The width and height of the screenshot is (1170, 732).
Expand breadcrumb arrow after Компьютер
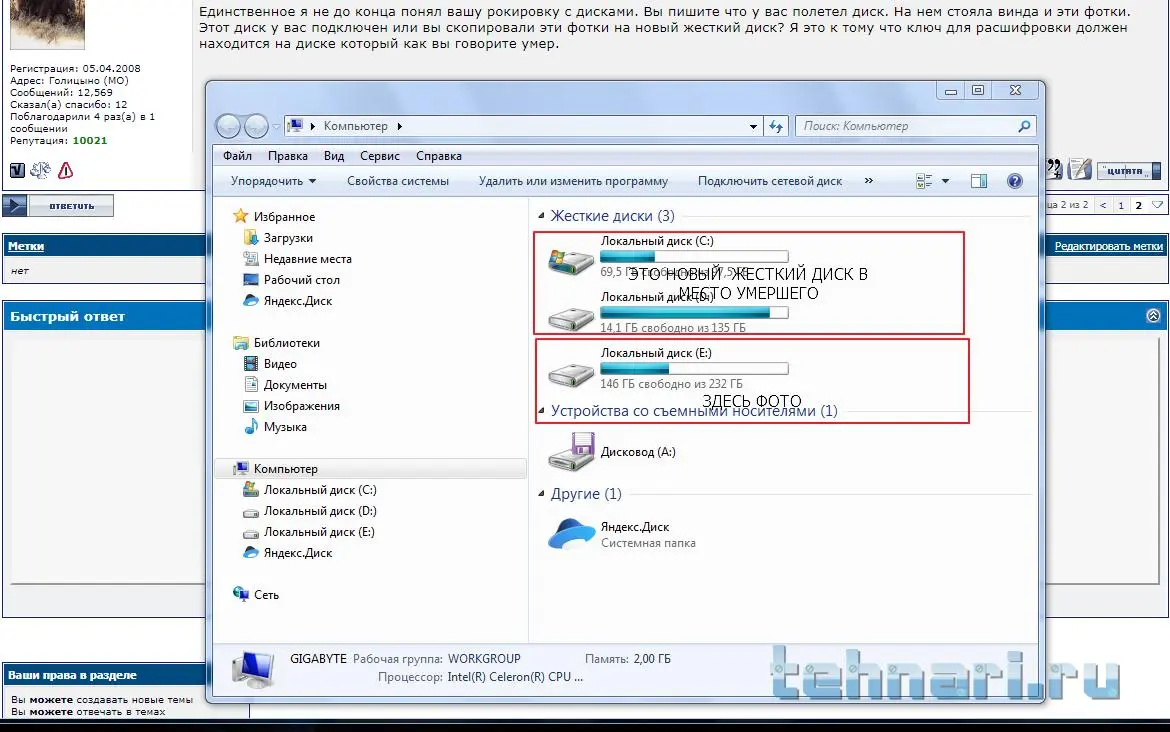(400, 126)
